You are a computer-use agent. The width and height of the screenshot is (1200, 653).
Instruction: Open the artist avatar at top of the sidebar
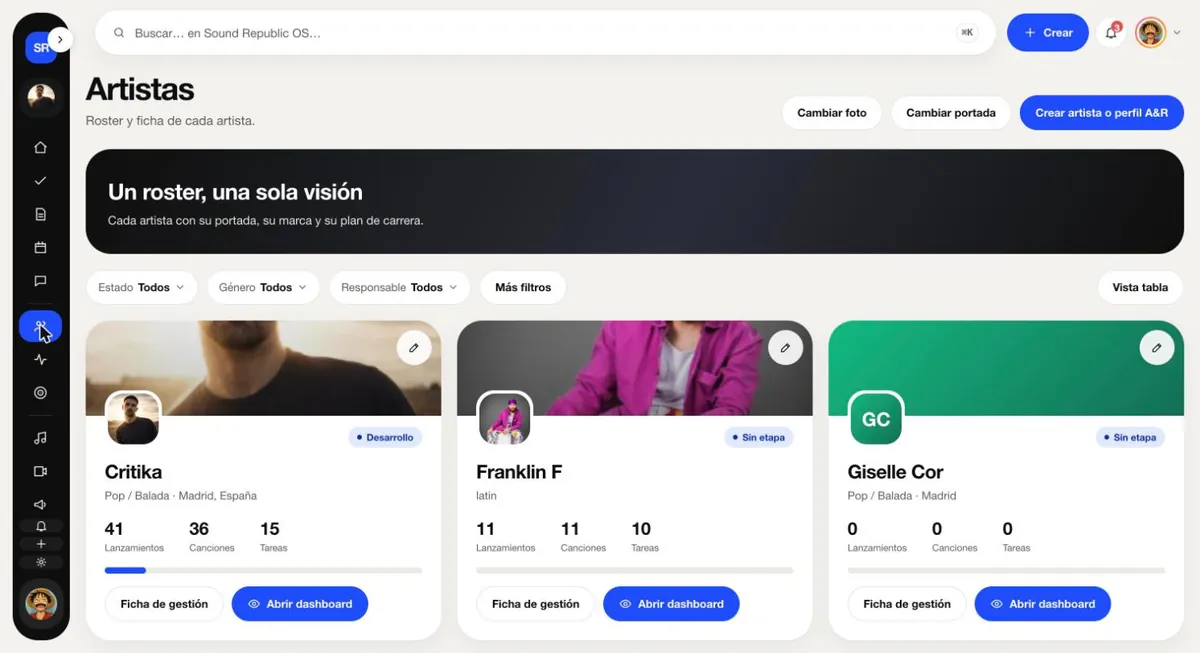pos(41,97)
